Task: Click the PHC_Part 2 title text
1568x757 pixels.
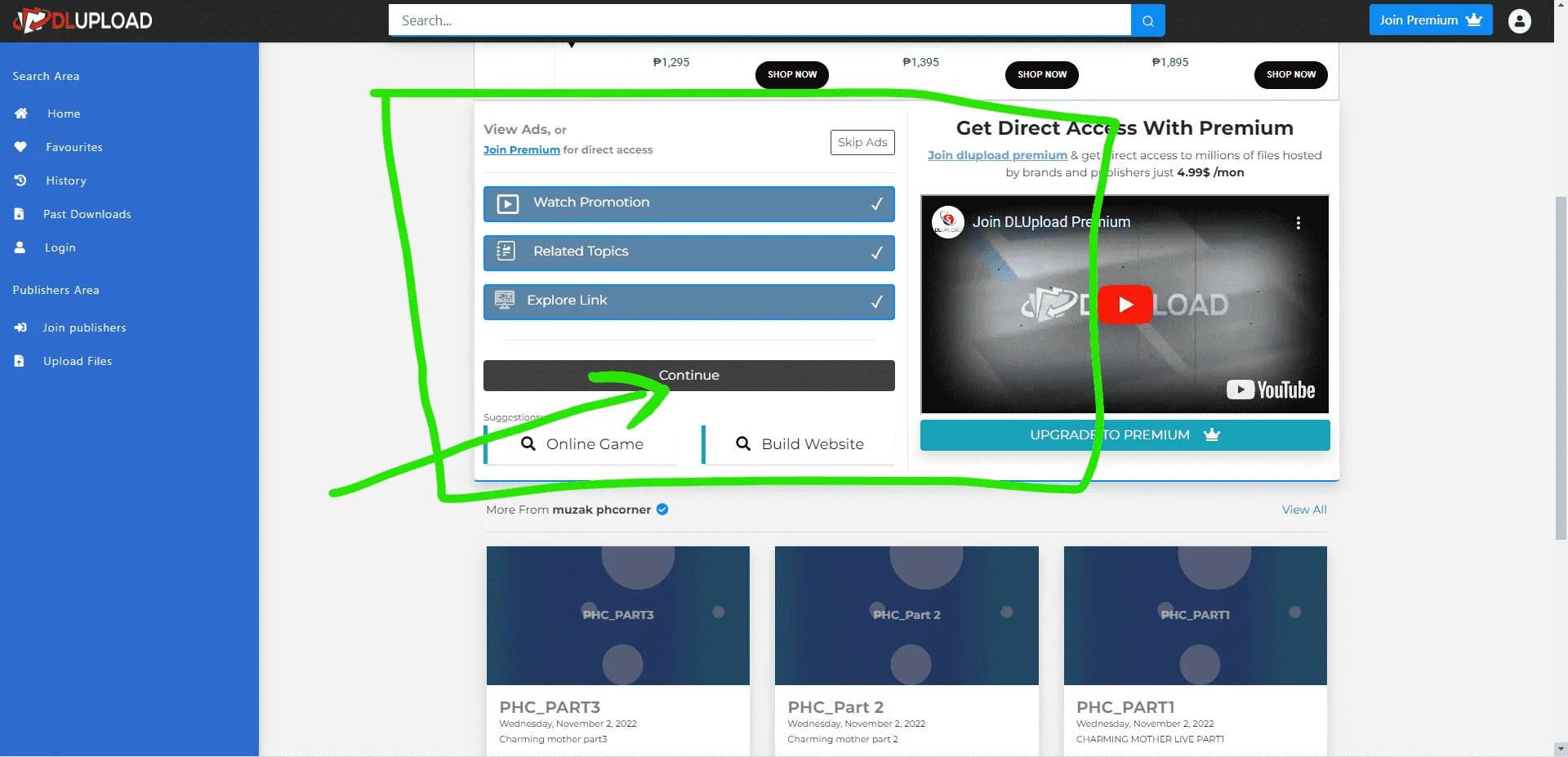Action: pos(835,707)
